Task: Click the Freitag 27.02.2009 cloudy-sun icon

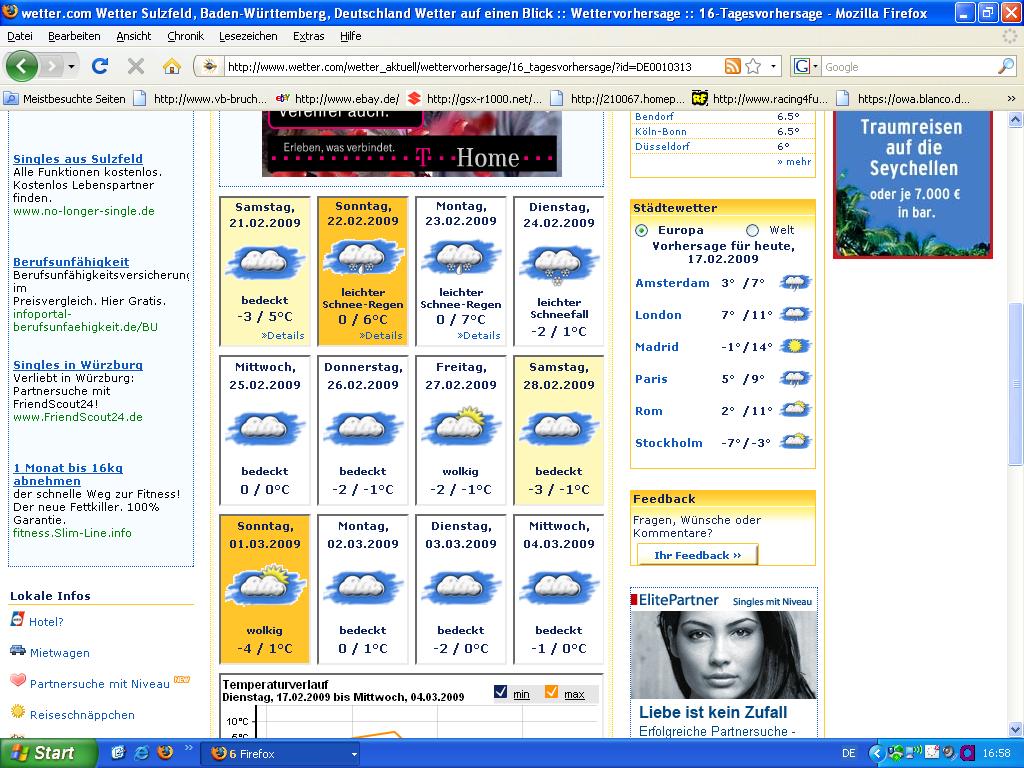Action: pos(461,425)
